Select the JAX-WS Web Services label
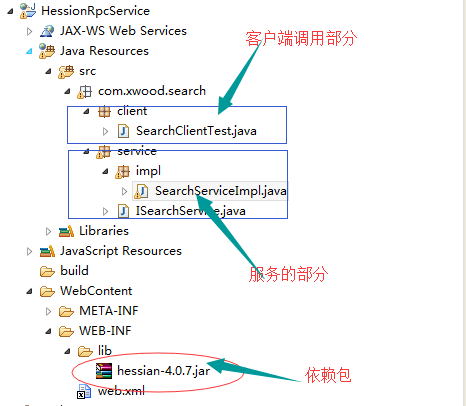The height and width of the screenshot is (406, 466). 123,31
